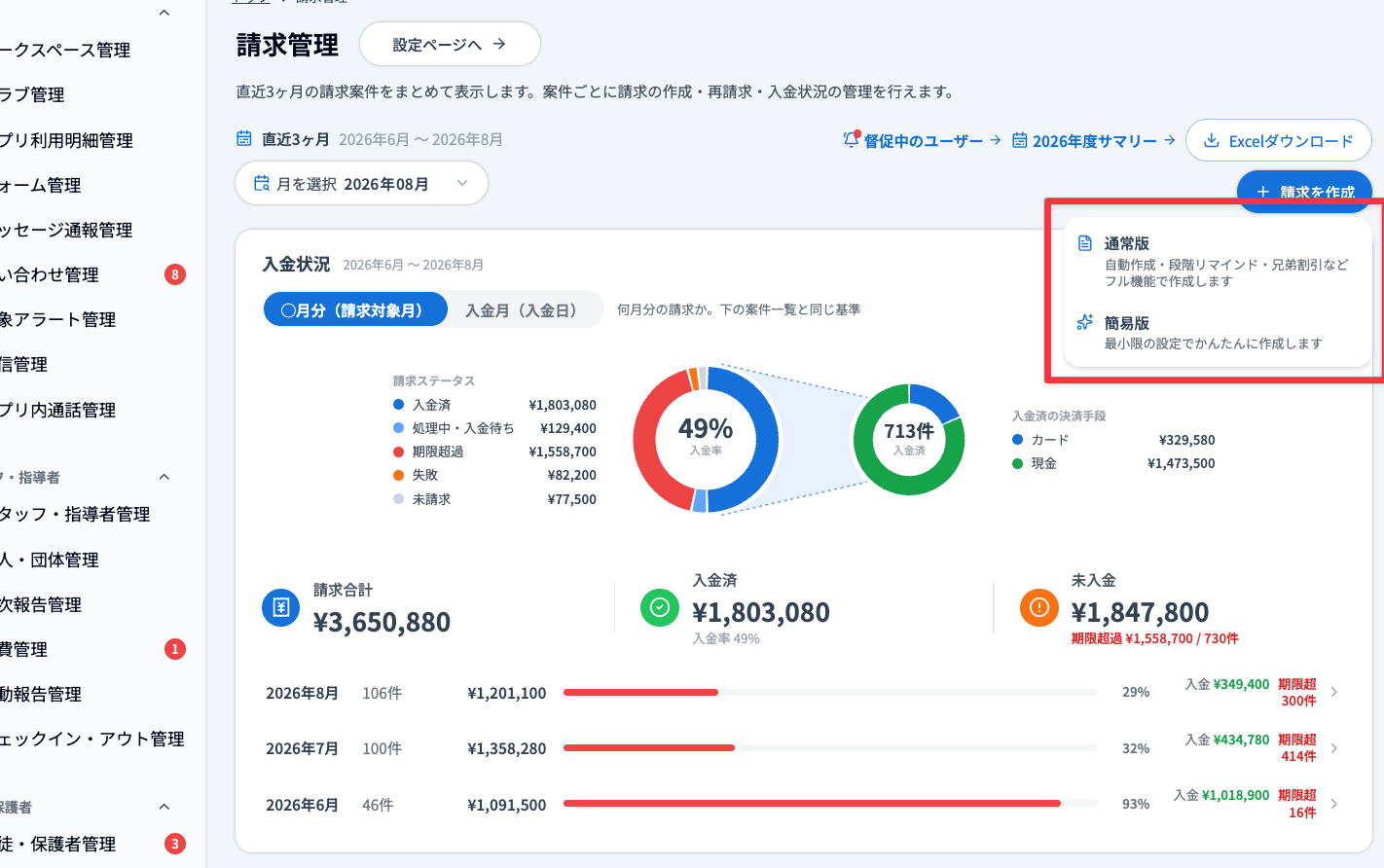Click the light-blue 処理中・入金待ち legend dot

(x=398, y=428)
